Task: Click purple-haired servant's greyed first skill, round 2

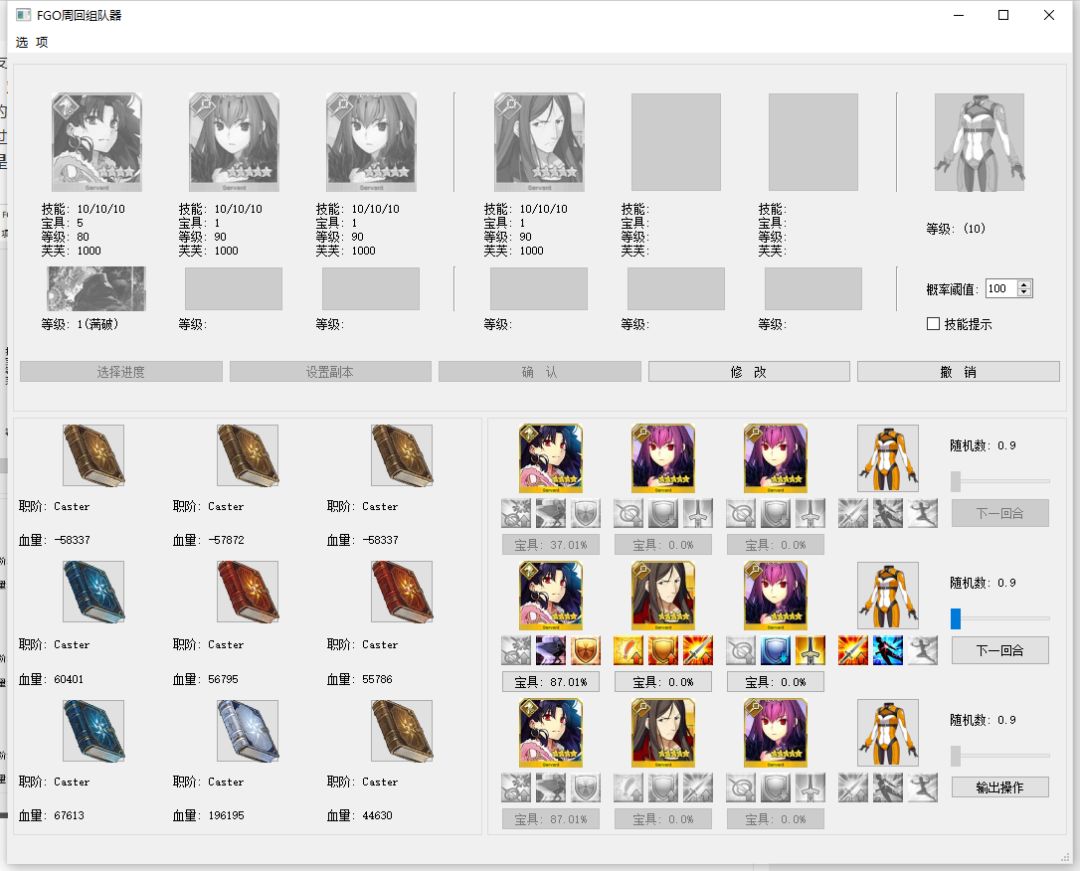Action: (741, 650)
